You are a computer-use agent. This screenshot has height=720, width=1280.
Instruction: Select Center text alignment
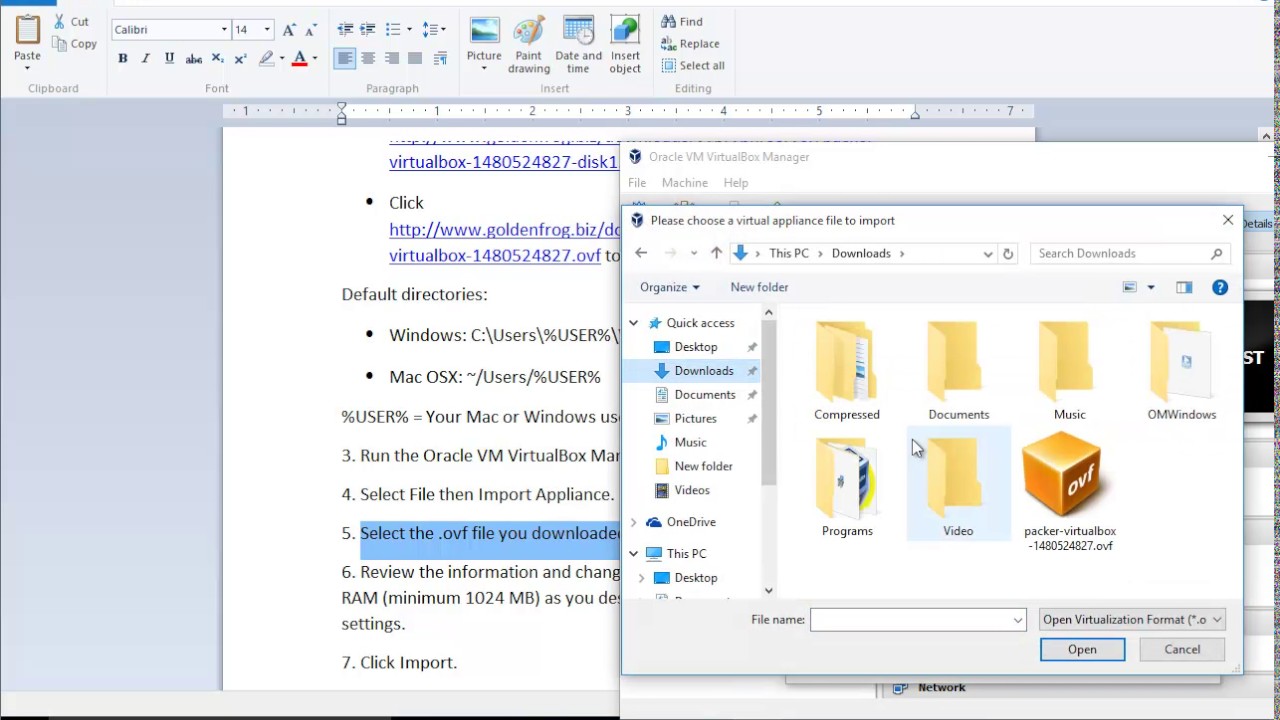pyautogui.click(x=368, y=59)
